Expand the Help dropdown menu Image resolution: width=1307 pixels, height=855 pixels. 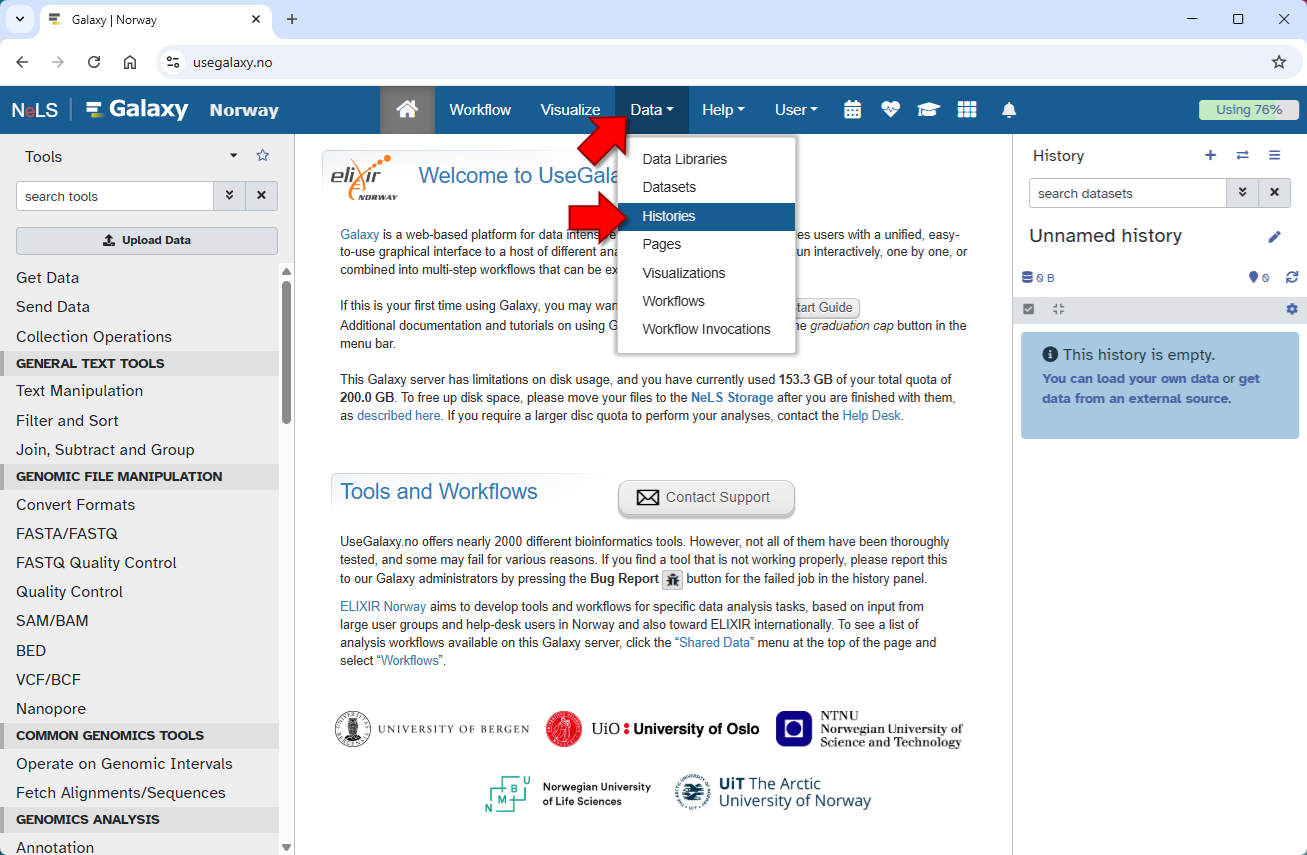coord(723,110)
